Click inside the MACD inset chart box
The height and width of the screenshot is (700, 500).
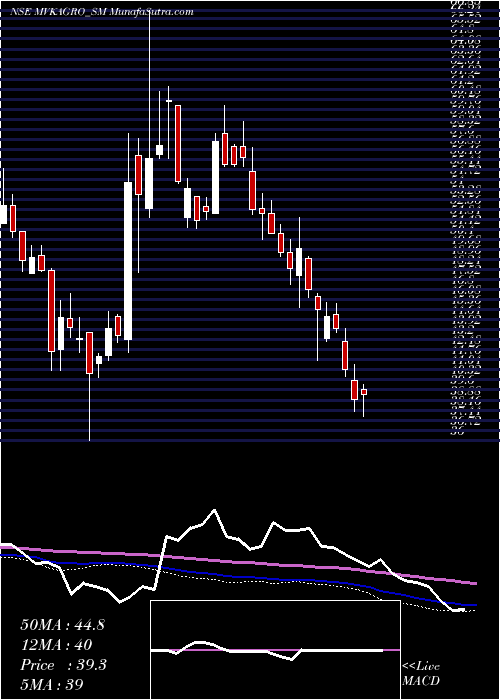coord(275,650)
